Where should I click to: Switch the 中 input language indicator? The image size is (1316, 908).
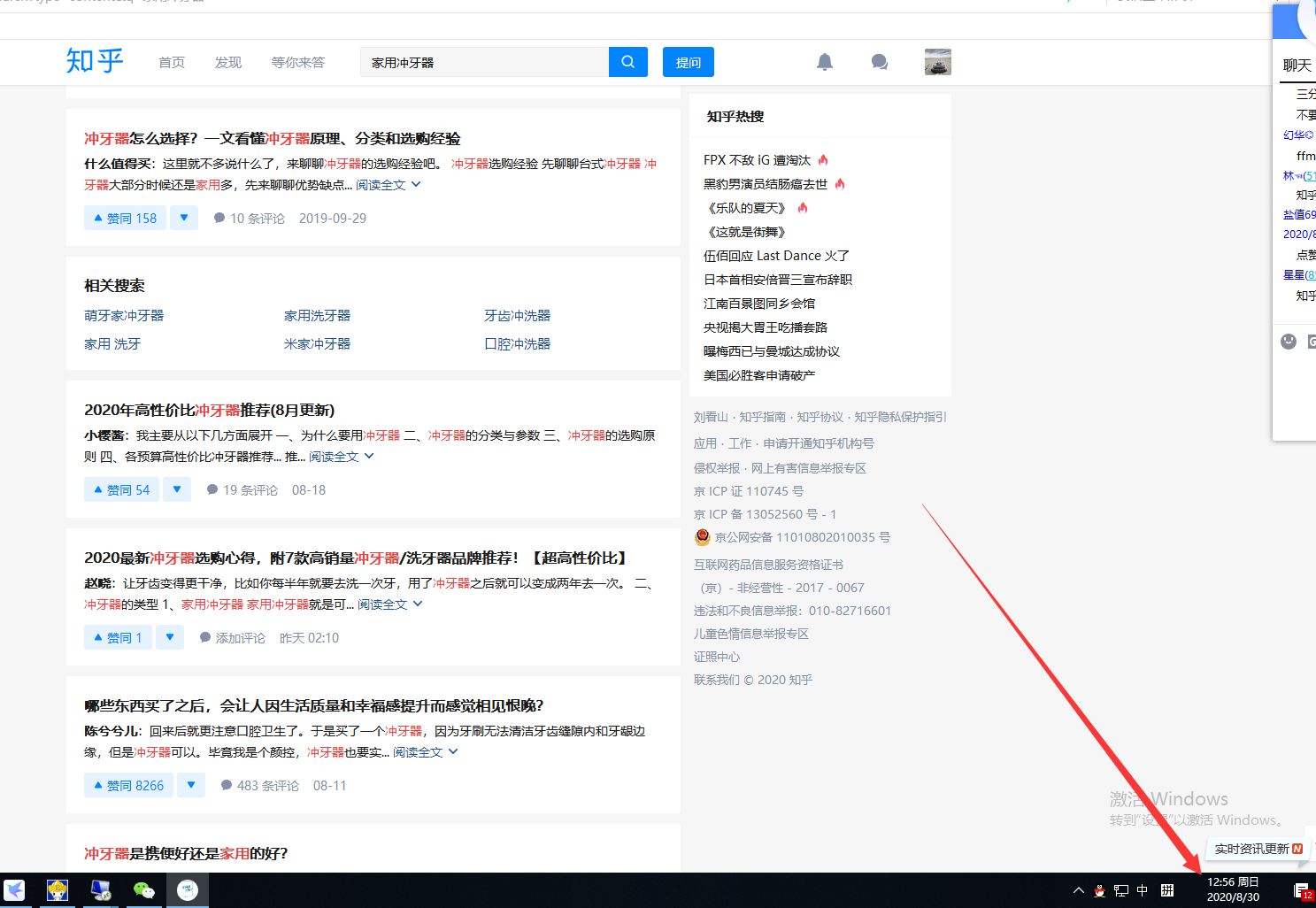tap(1143, 890)
